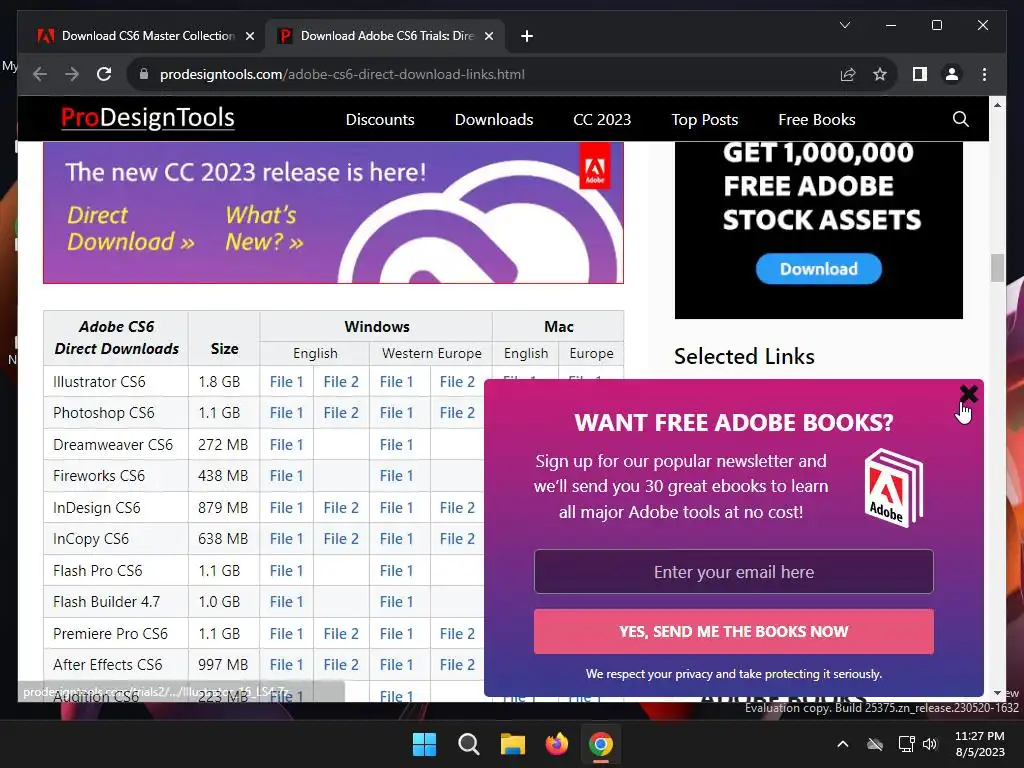Click the site search magnifier icon

click(x=960, y=120)
